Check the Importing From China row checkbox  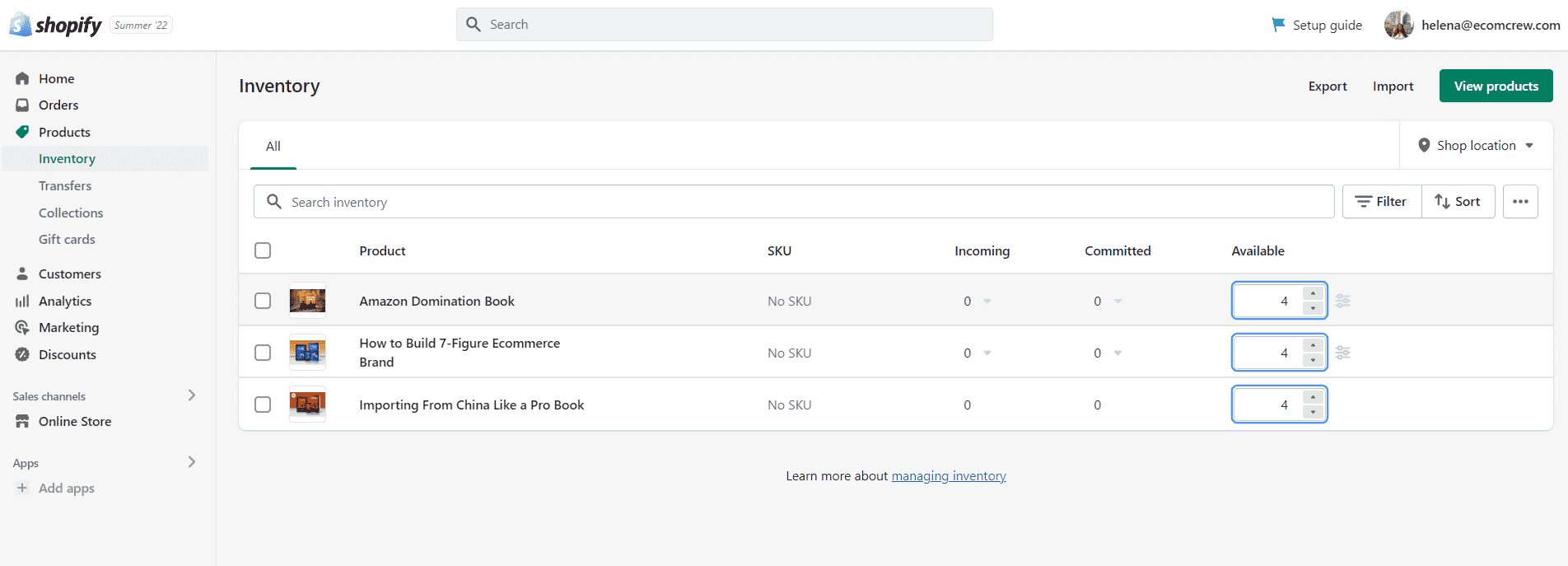[x=263, y=405]
